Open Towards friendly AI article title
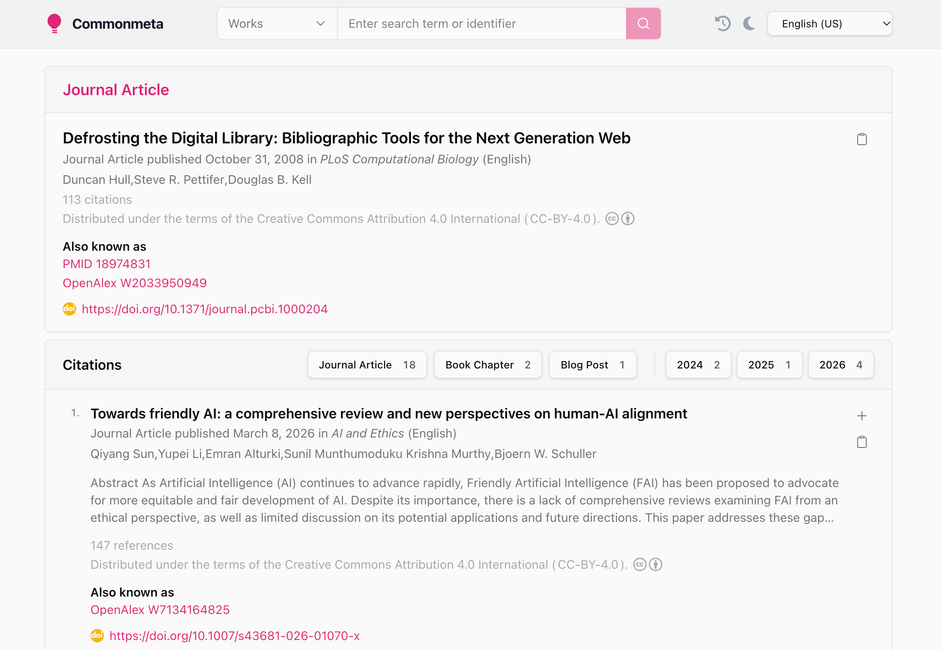Viewport: 941px width, 650px height. [x=389, y=414]
